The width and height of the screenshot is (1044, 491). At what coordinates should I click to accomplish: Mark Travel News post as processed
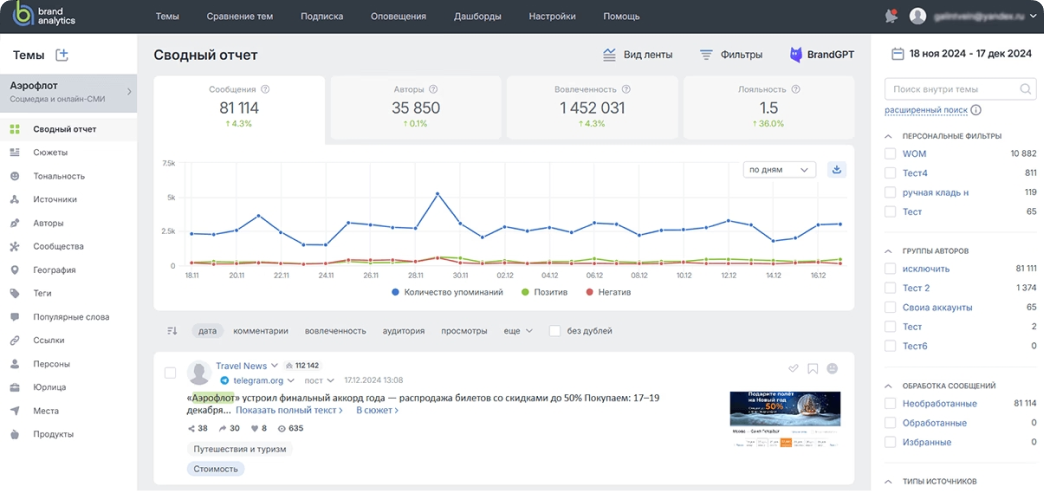[x=793, y=368]
